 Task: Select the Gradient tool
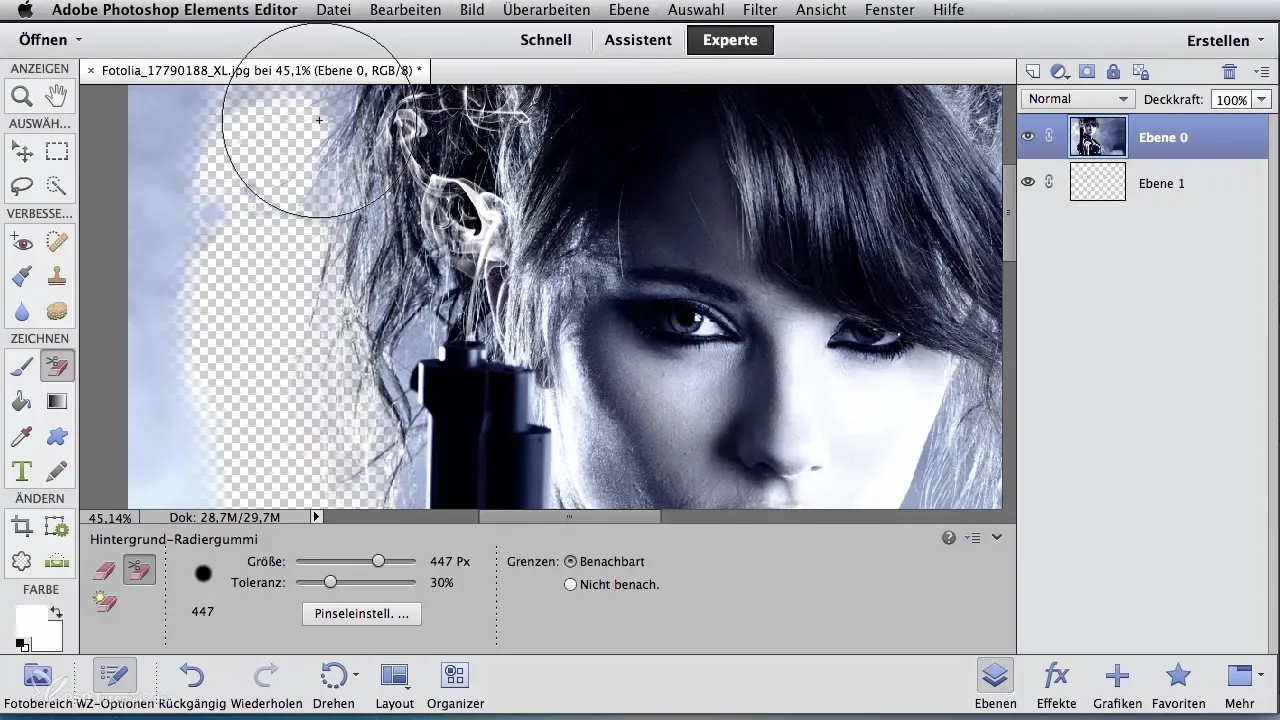[57, 402]
